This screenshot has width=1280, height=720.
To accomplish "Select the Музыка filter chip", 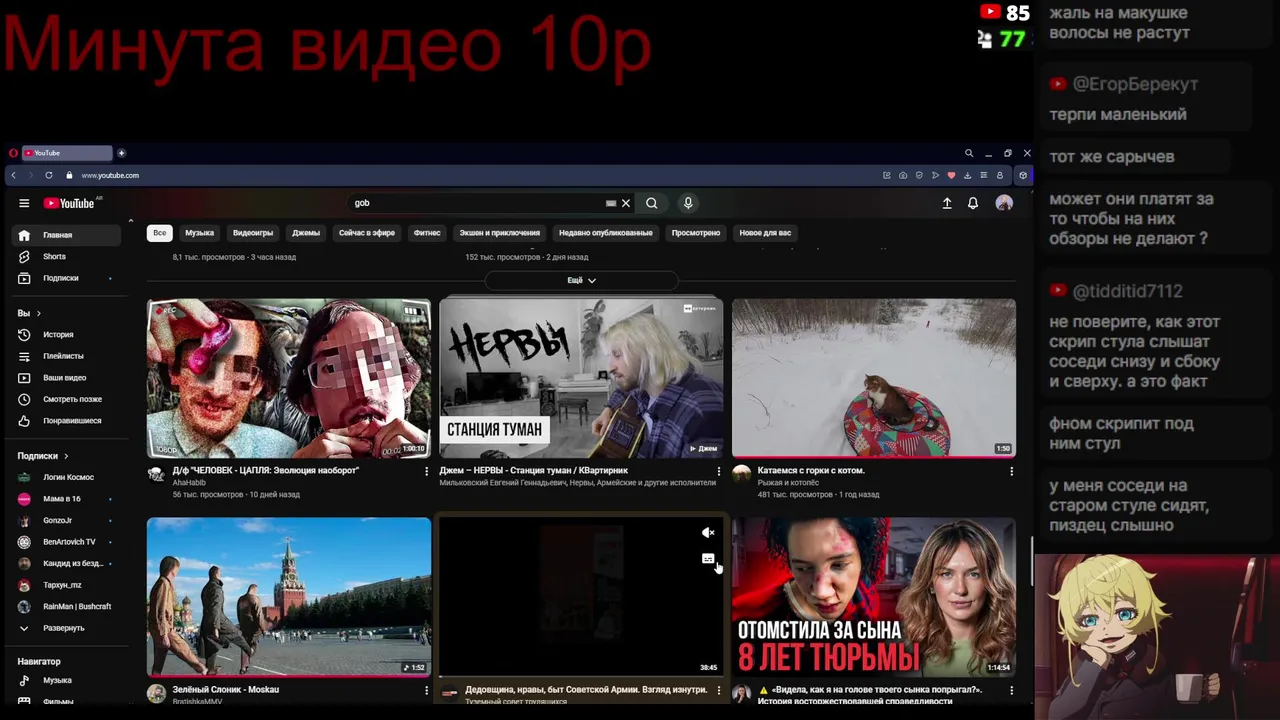I will point(199,233).
